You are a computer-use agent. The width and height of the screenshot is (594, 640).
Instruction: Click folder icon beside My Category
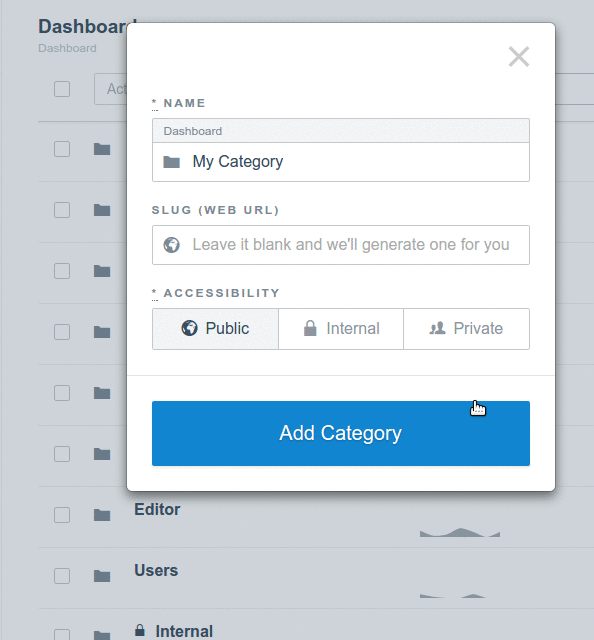171,162
